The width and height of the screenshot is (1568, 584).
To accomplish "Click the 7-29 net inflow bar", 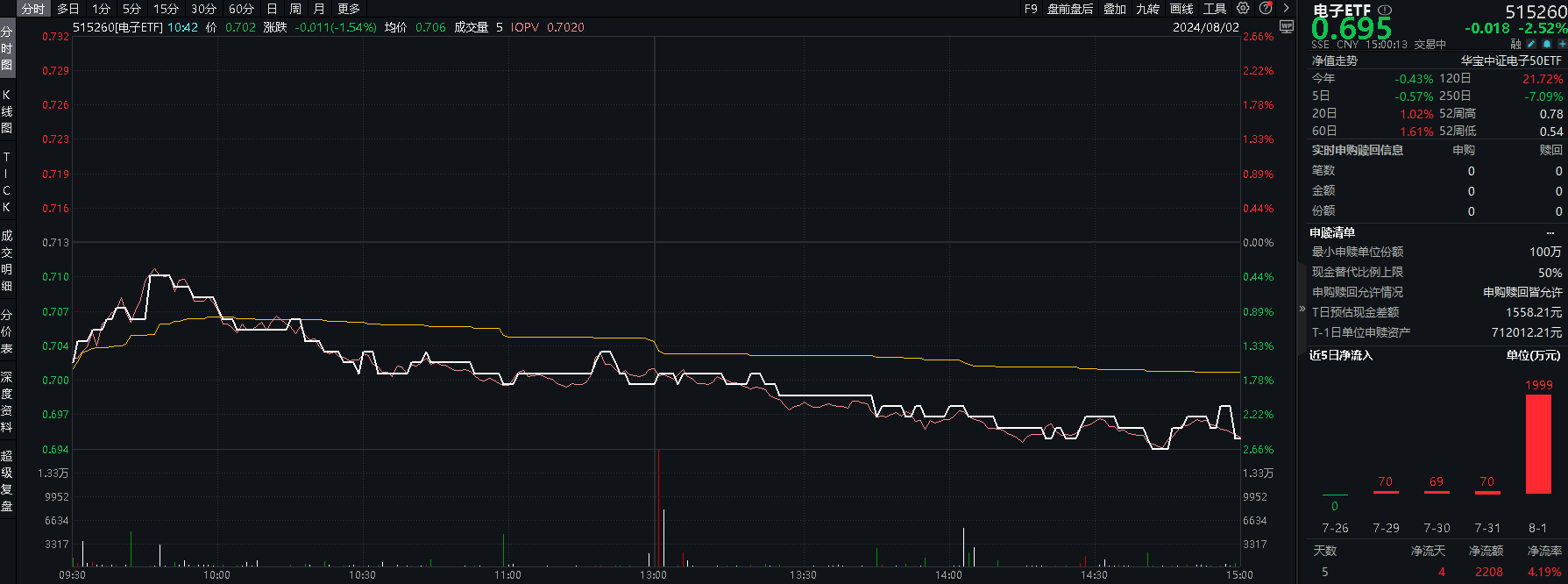I will click(x=1386, y=492).
